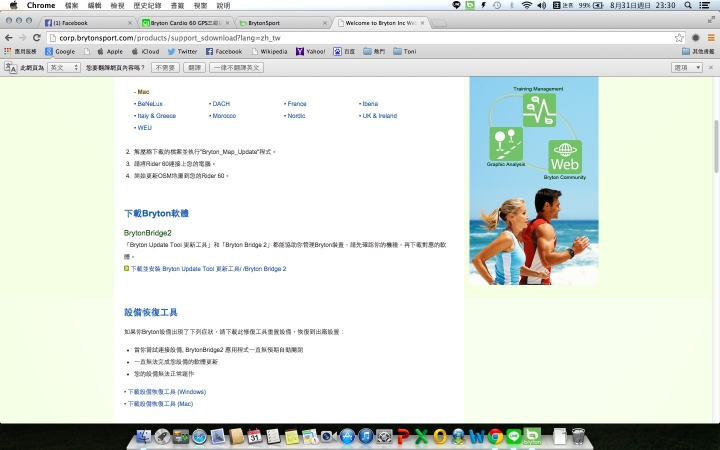Open Spotlight search magnifier

[688, 5]
